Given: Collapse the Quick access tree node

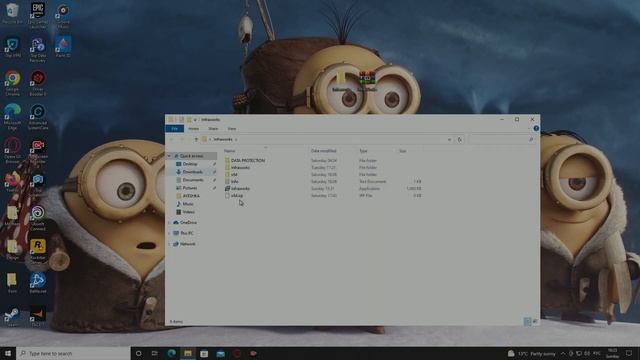Looking at the screenshot, I should (169, 156).
